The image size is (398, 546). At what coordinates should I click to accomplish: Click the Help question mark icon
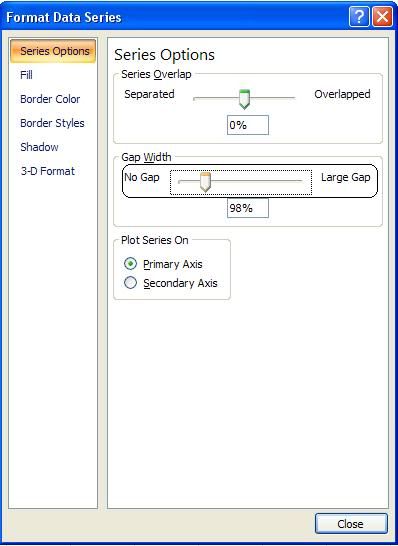pyautogui.click(x=359, y=16)
